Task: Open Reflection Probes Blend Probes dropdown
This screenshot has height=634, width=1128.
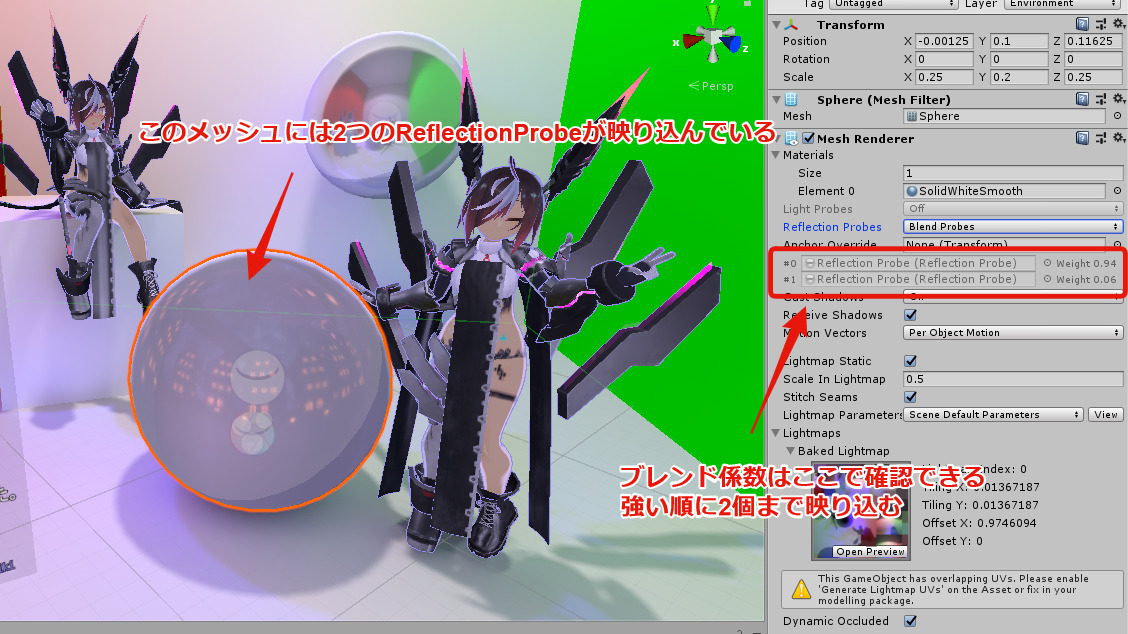Action: (1013, 227)
